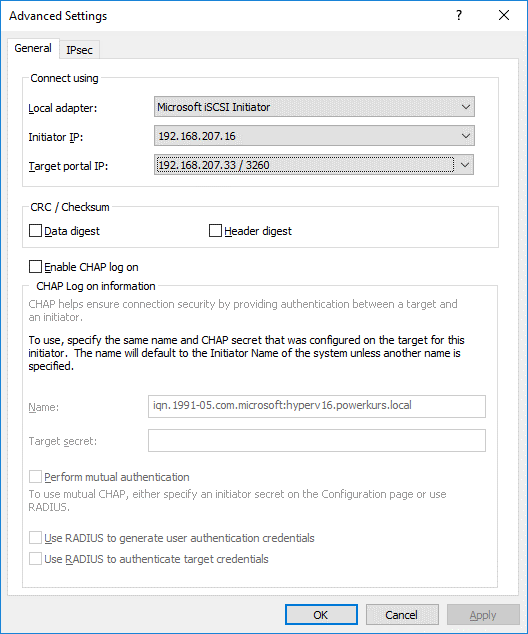Screen dimensions: 528x634
Task: Switch to the IPsec tab
Action: [79, 50]
